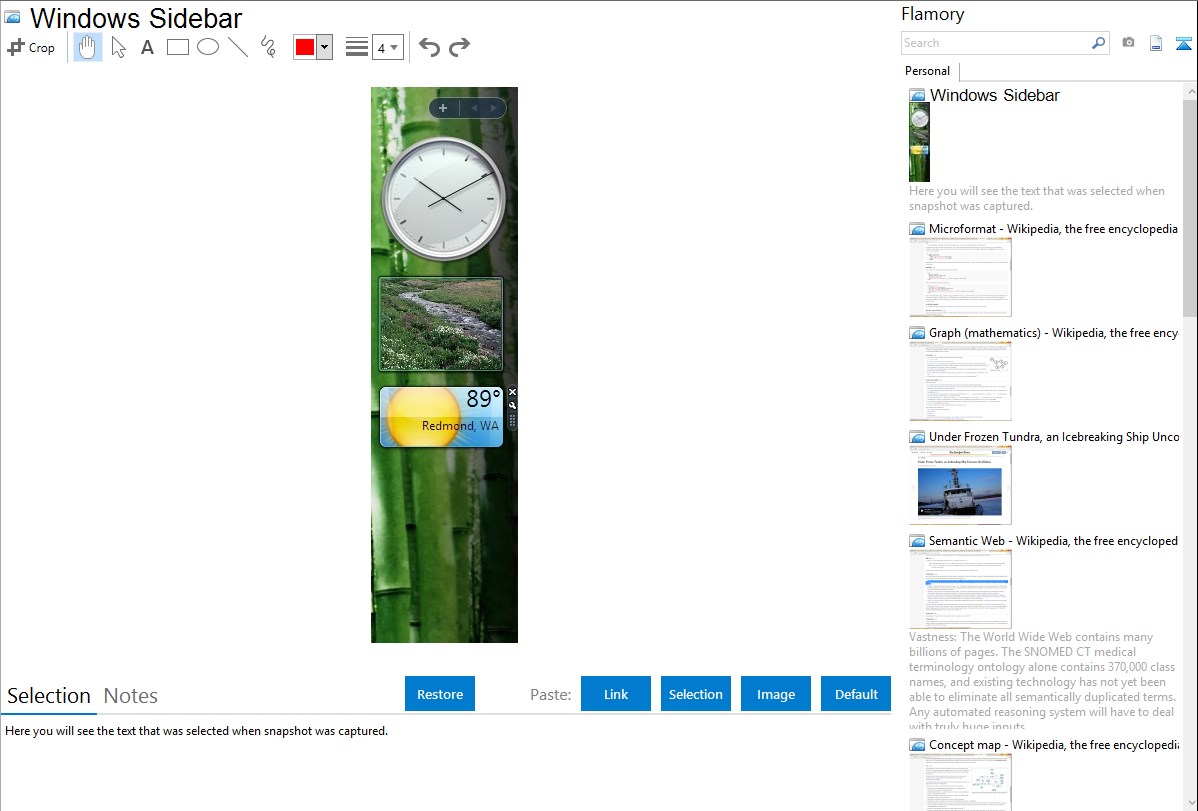
Task: Click the Graph (mathematics) - Wikipedia title
Action: pos(1053,333)
